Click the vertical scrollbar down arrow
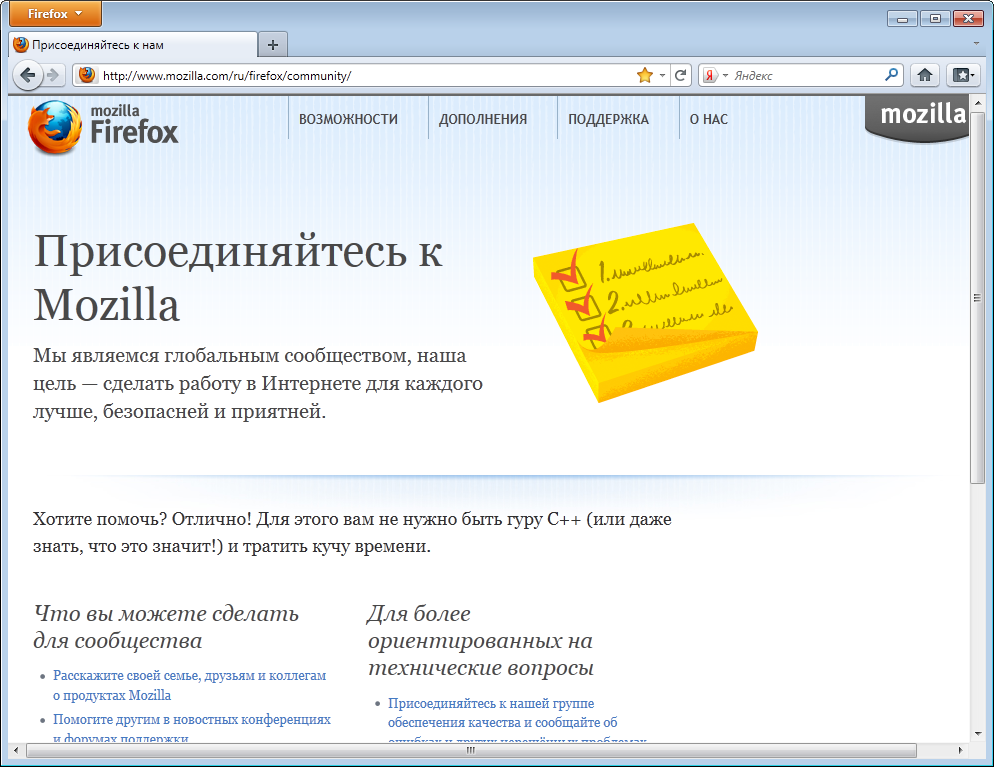Screen dimensions: 994x767 coord(977,734)
